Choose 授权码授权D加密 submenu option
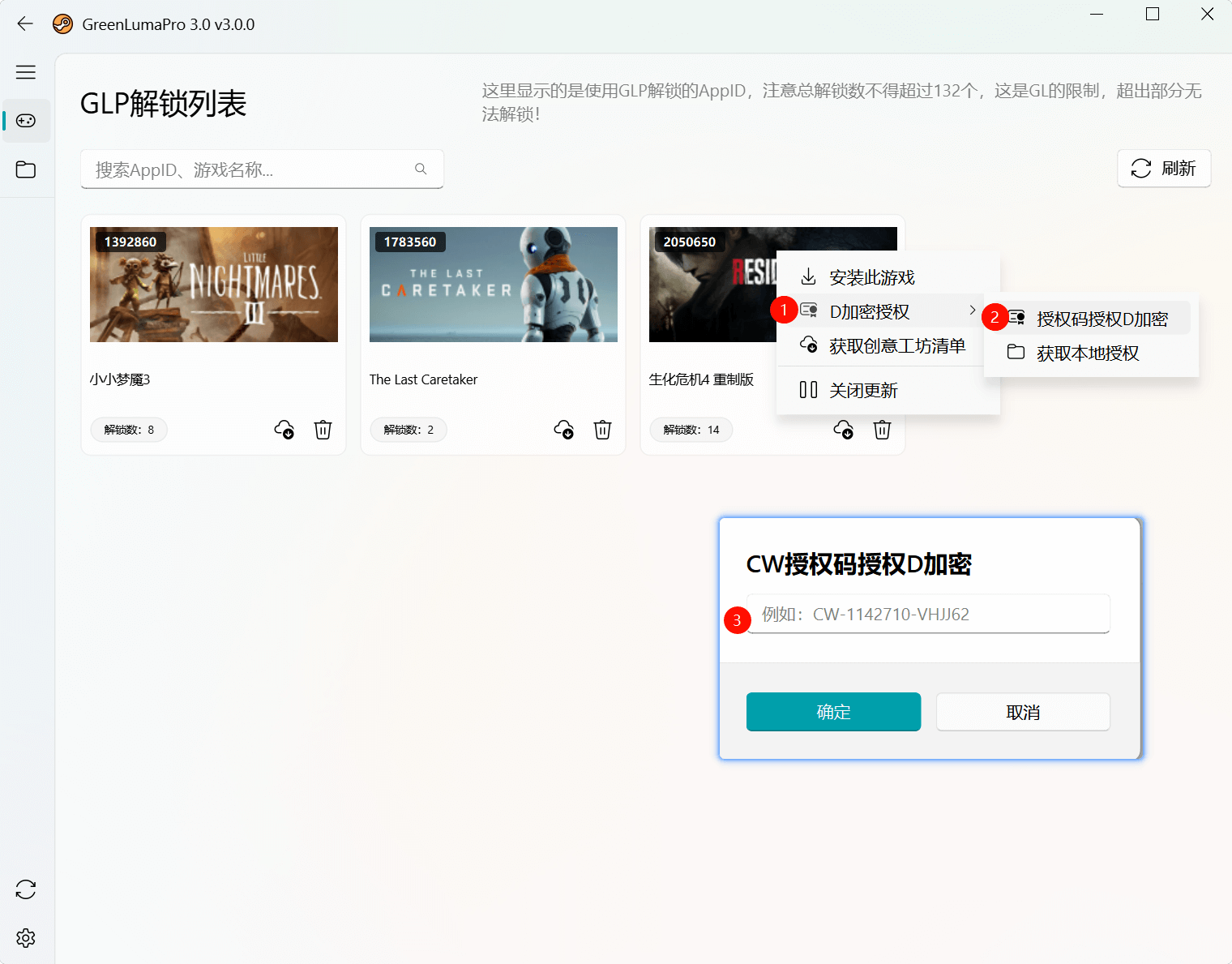 pos(1101,319)
